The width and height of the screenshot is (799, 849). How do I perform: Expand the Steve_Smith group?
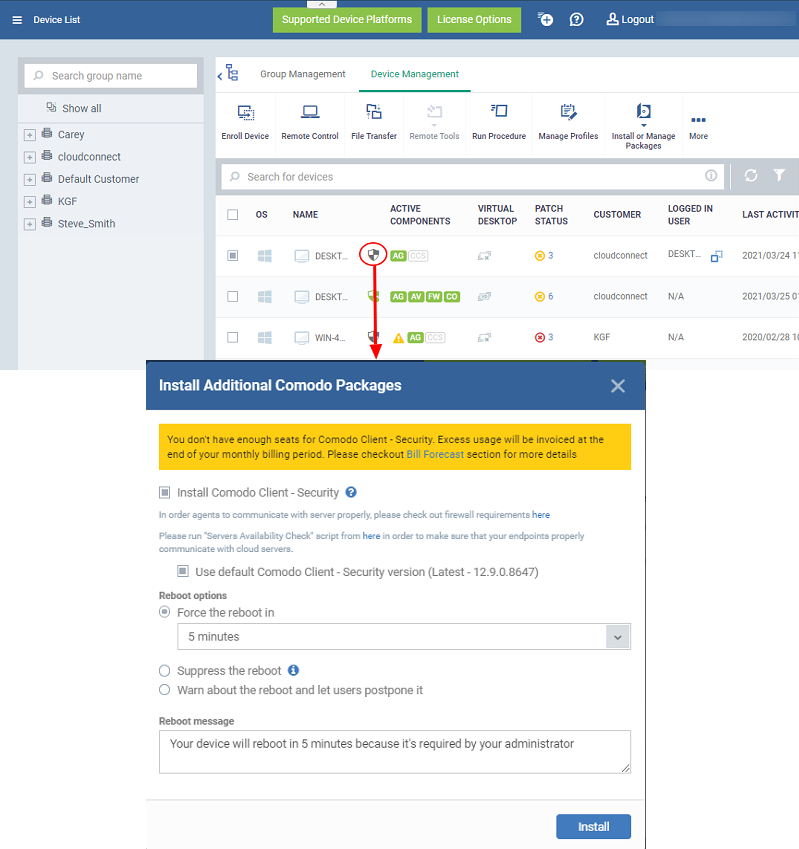[30, 224]
